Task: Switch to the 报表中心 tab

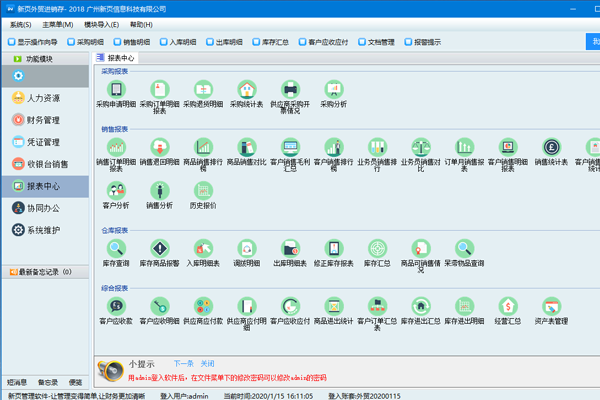Action: click(x=116, y=58)
